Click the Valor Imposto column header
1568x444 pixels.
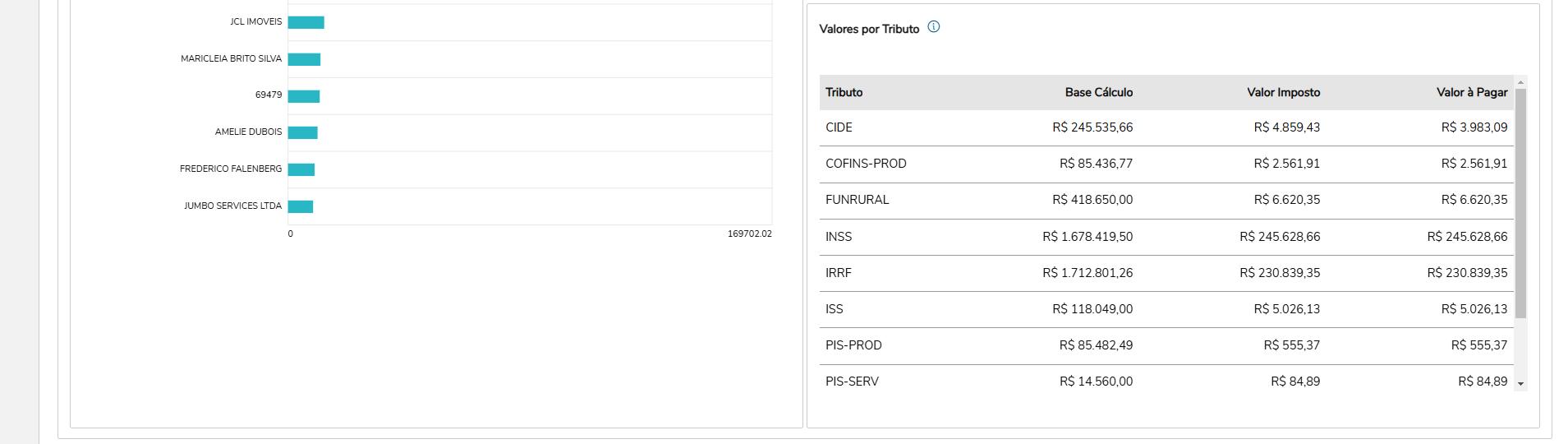pyautogui.click(x=1283, y=93)
